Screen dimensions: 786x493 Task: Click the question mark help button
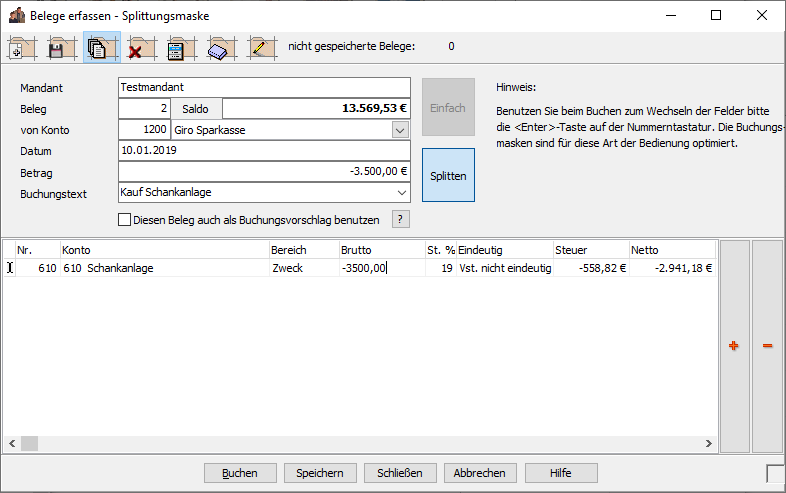click(400, 220)
